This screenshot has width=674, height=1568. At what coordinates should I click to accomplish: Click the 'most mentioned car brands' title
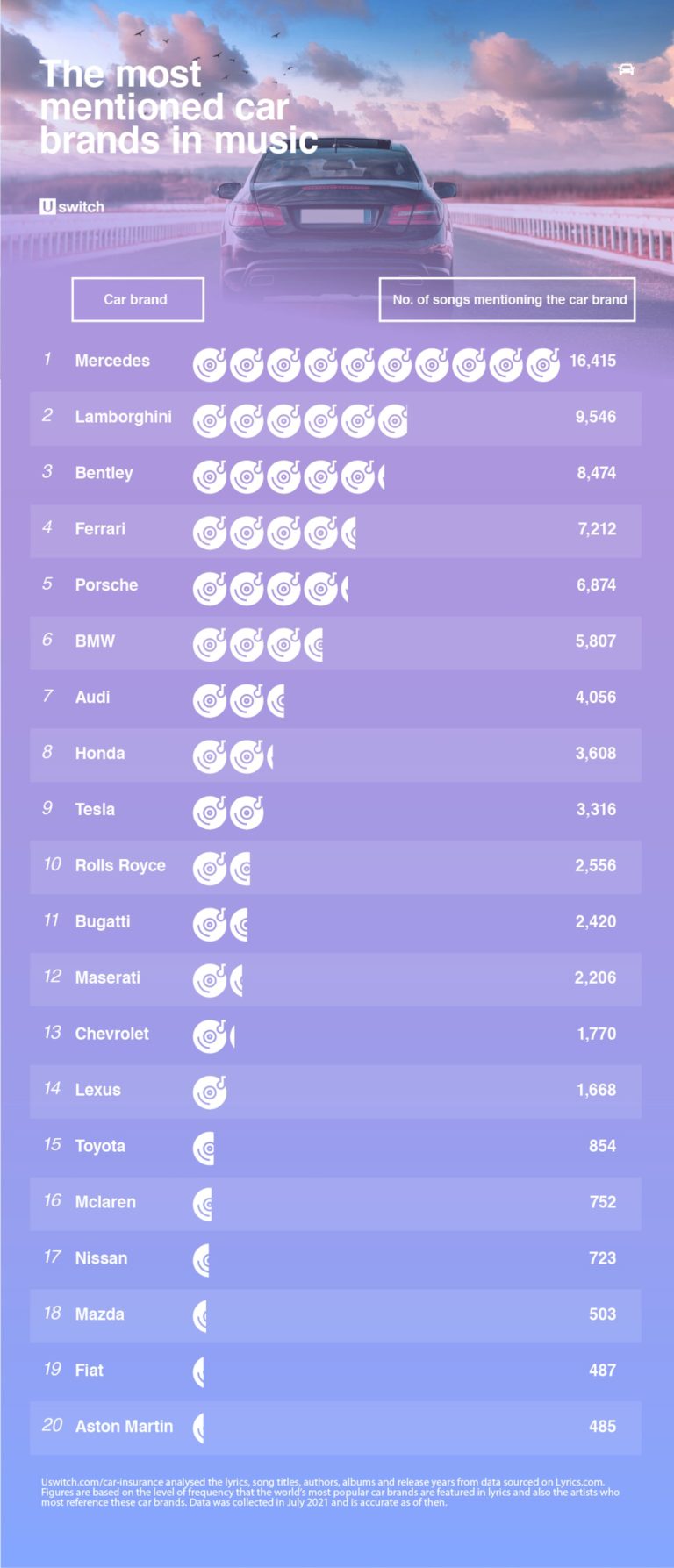pyautogui.click(x=176, y=108)
